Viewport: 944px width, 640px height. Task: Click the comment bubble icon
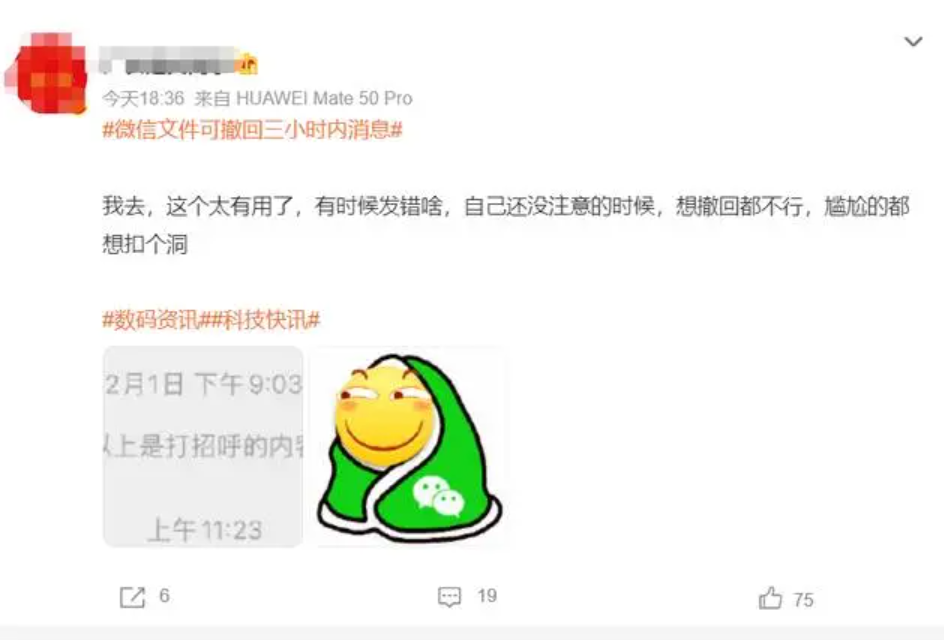(x=449, y=597)
